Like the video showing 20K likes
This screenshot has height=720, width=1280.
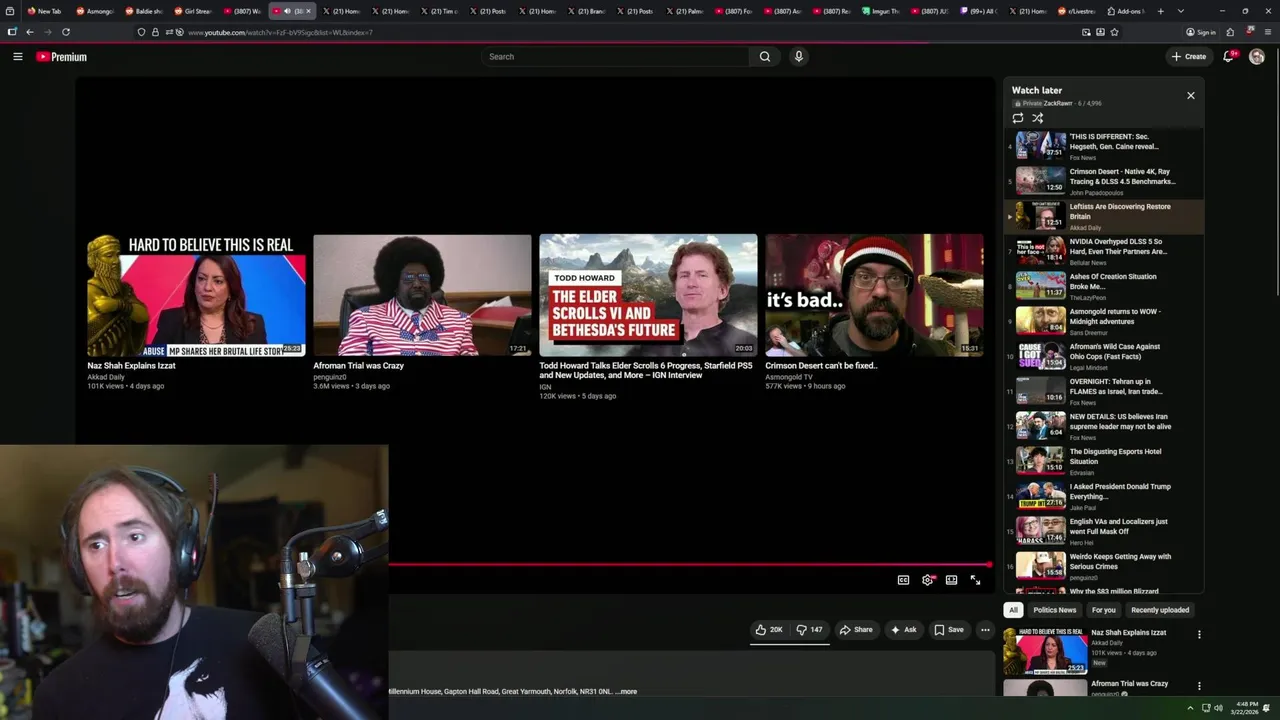pos(769,630)
